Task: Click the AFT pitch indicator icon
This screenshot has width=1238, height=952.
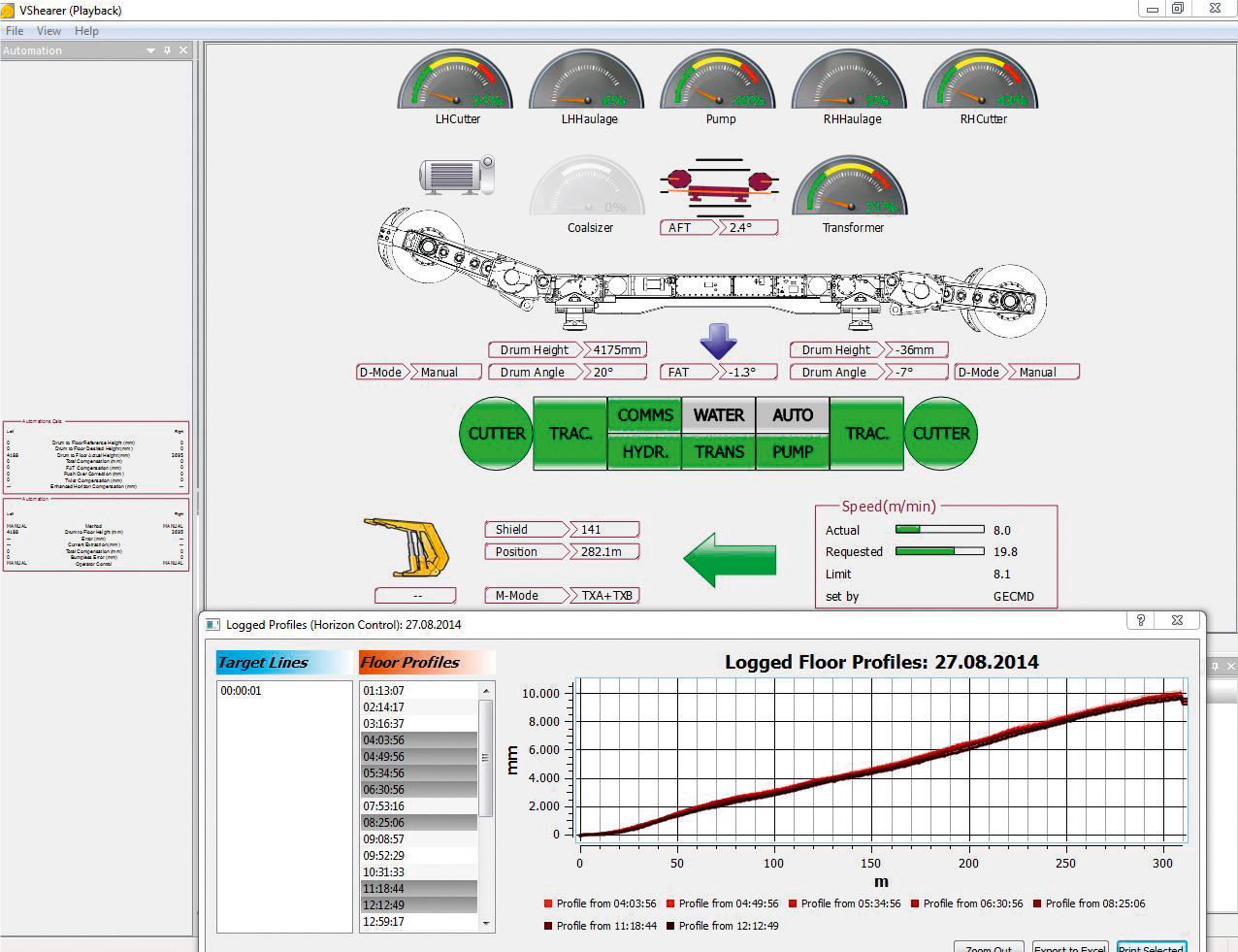Action: tap(719, 186)
